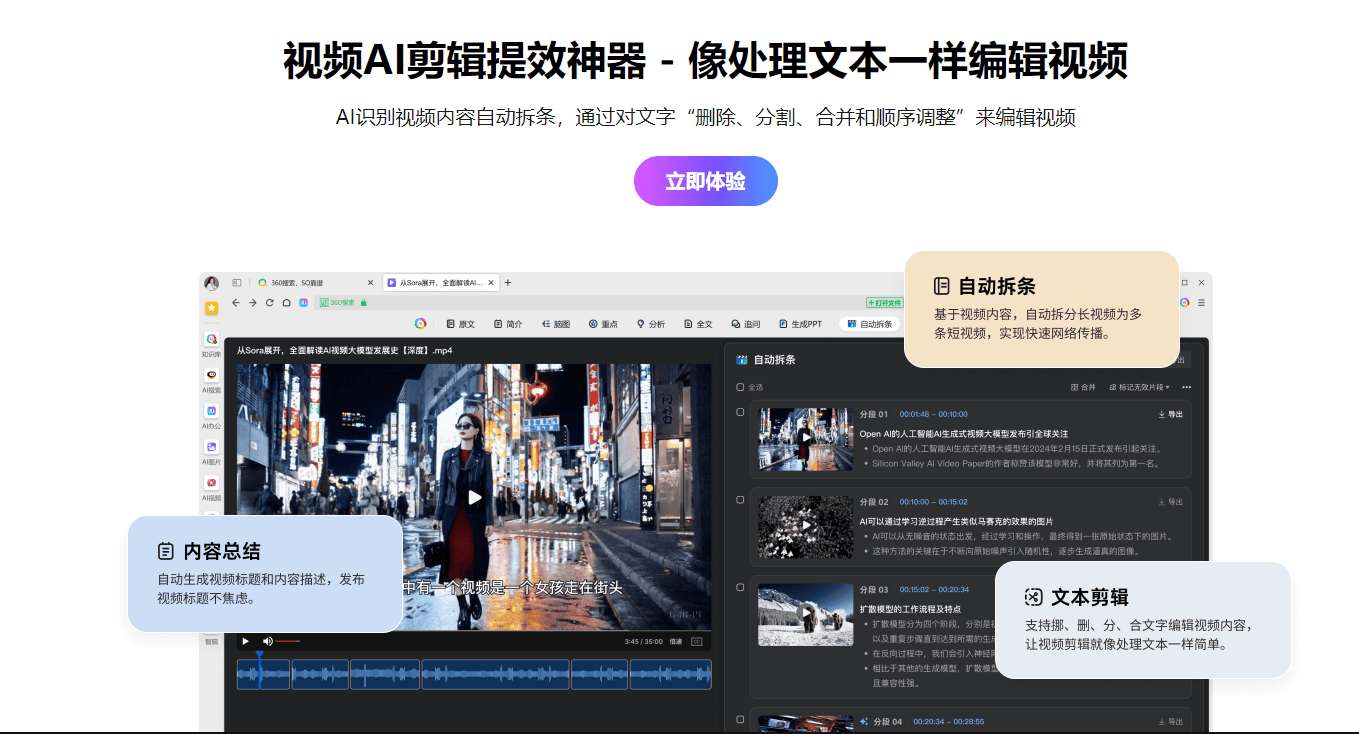Export segment 分段 01 via 导出

pyautogui.click(x=1170, y=414)
